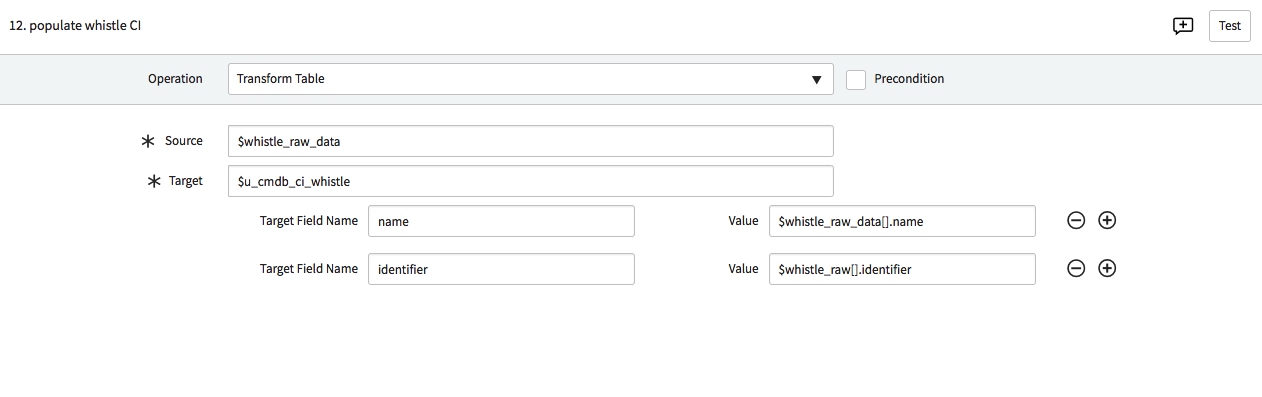This screenshot has width=1262, height=397.
Task: Click the Operation label
Action: (175, 78)
